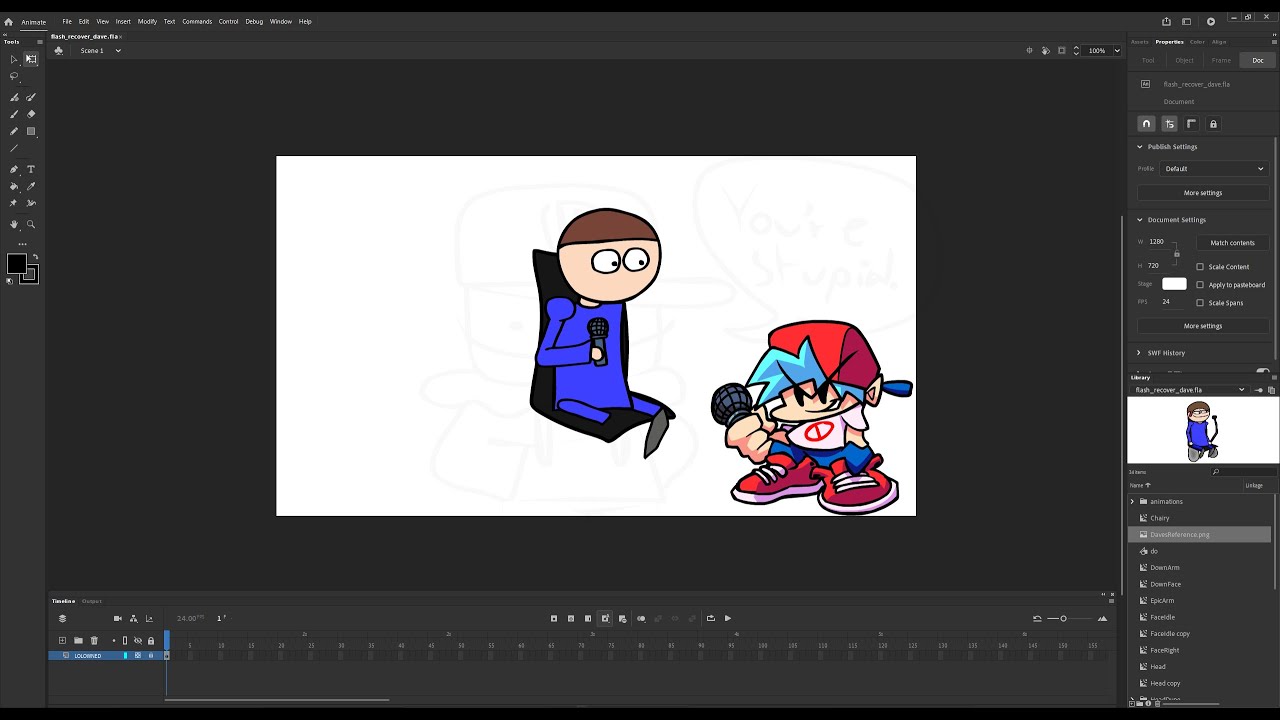1280x720 pixels.
Task: Select the Hand tool
Action: (14, 224)
